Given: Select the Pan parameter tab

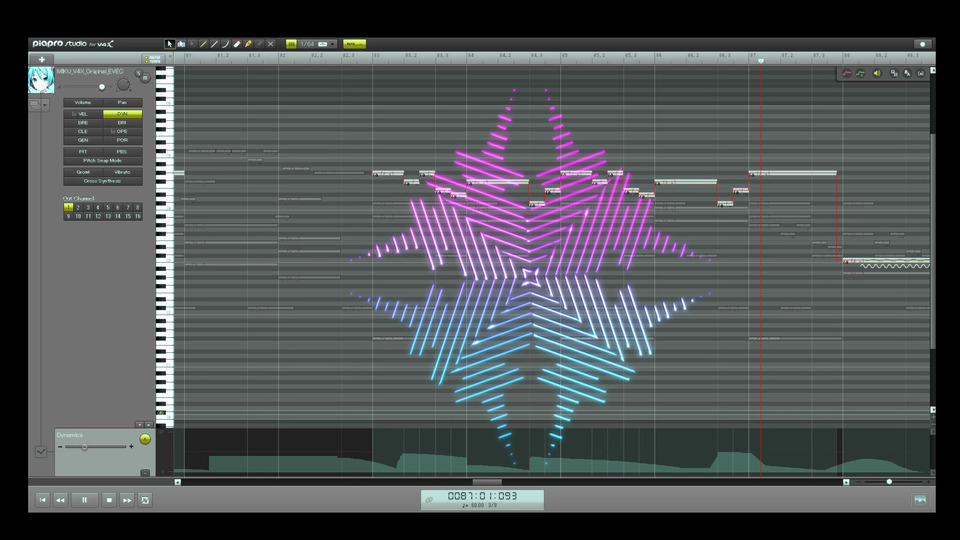Looking at the screenshot, I should click(122, 102).
